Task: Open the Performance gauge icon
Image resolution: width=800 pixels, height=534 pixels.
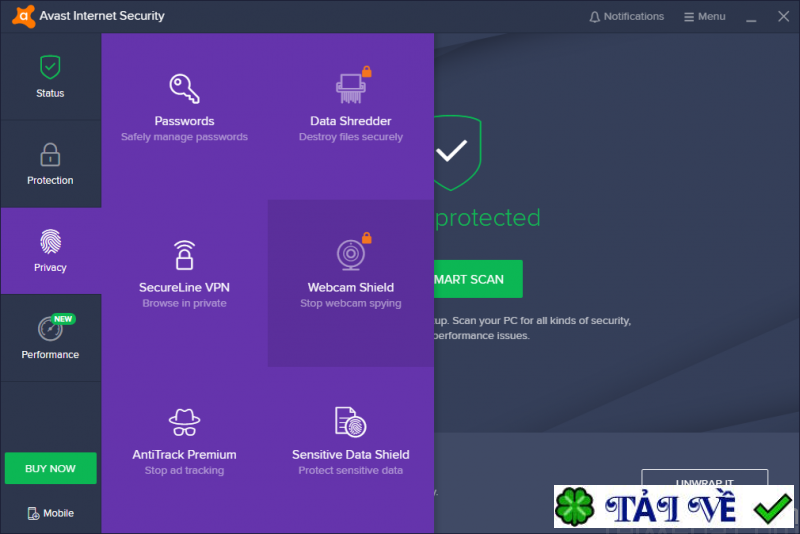Action: click(50, 328)
